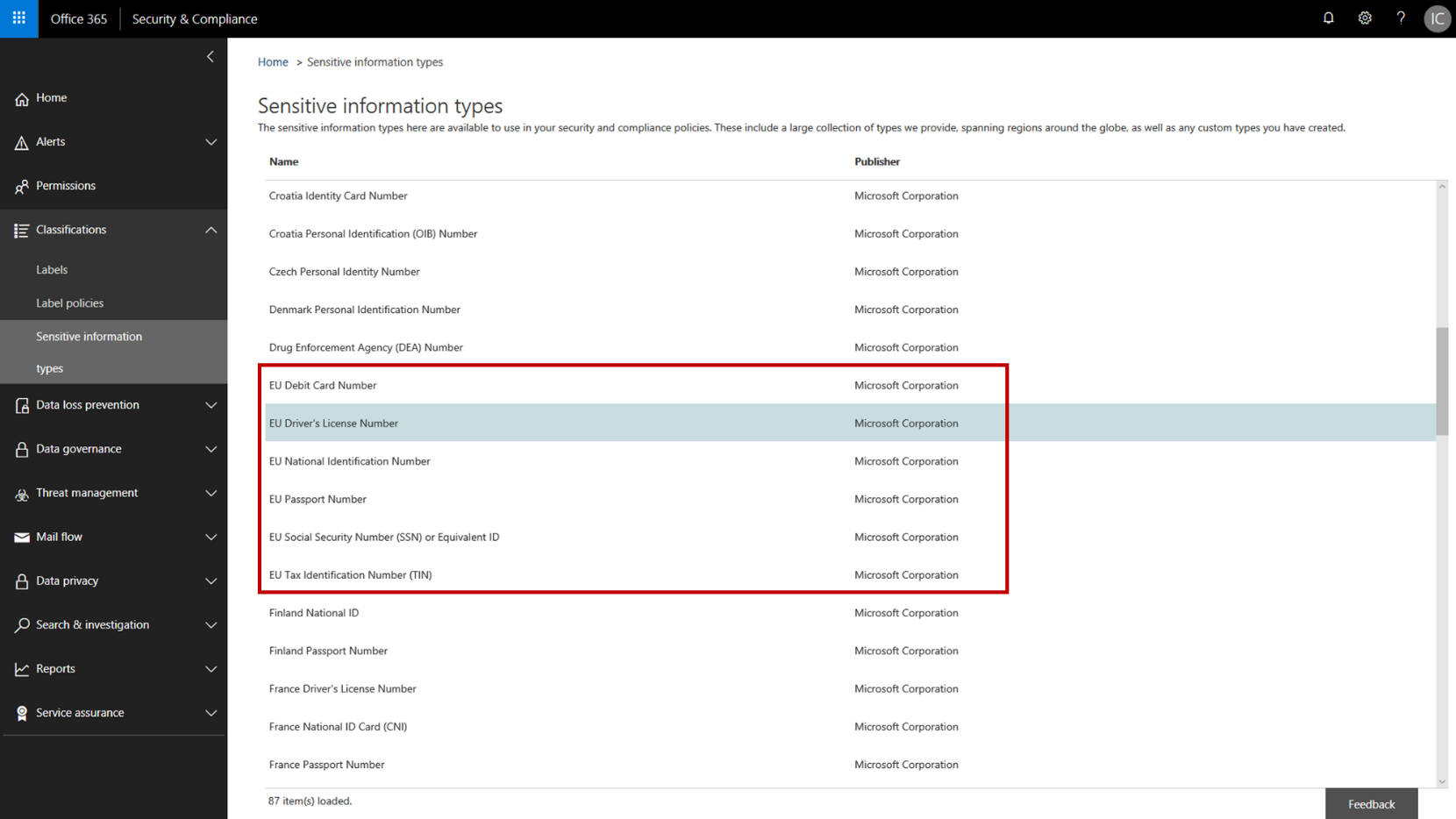The image size is (1456, 819).
Task: Click the Reports chart icon
Action: coord(22,669)
